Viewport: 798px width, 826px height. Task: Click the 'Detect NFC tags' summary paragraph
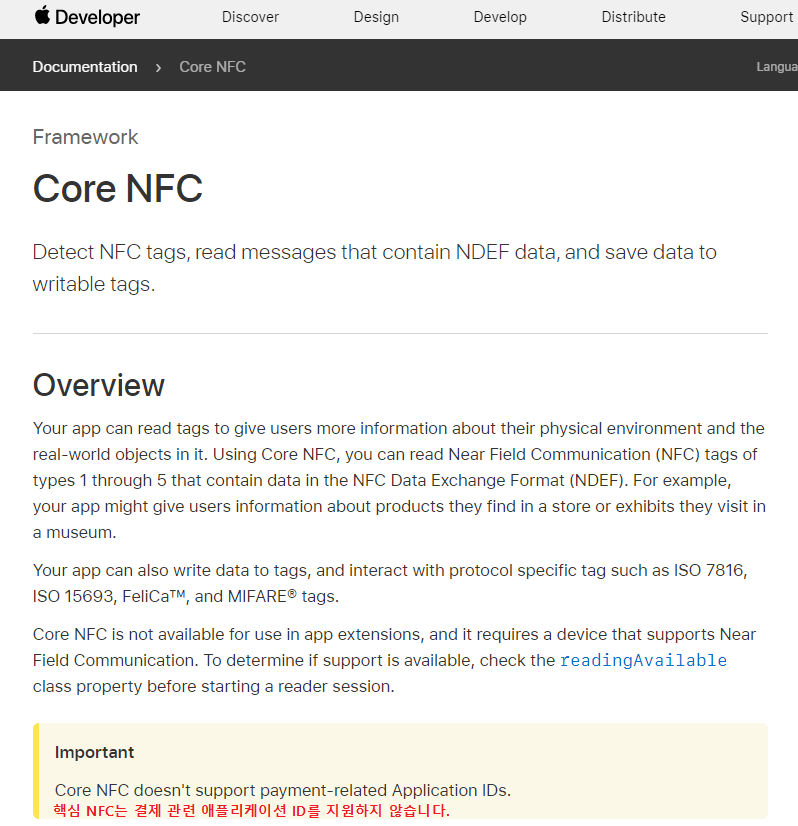(375, 268)
